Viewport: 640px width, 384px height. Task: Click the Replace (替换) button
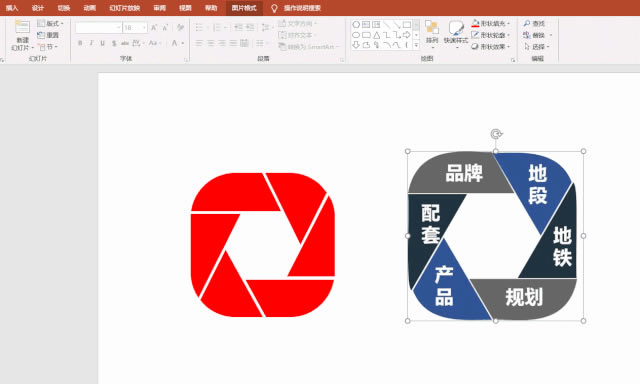538,35
